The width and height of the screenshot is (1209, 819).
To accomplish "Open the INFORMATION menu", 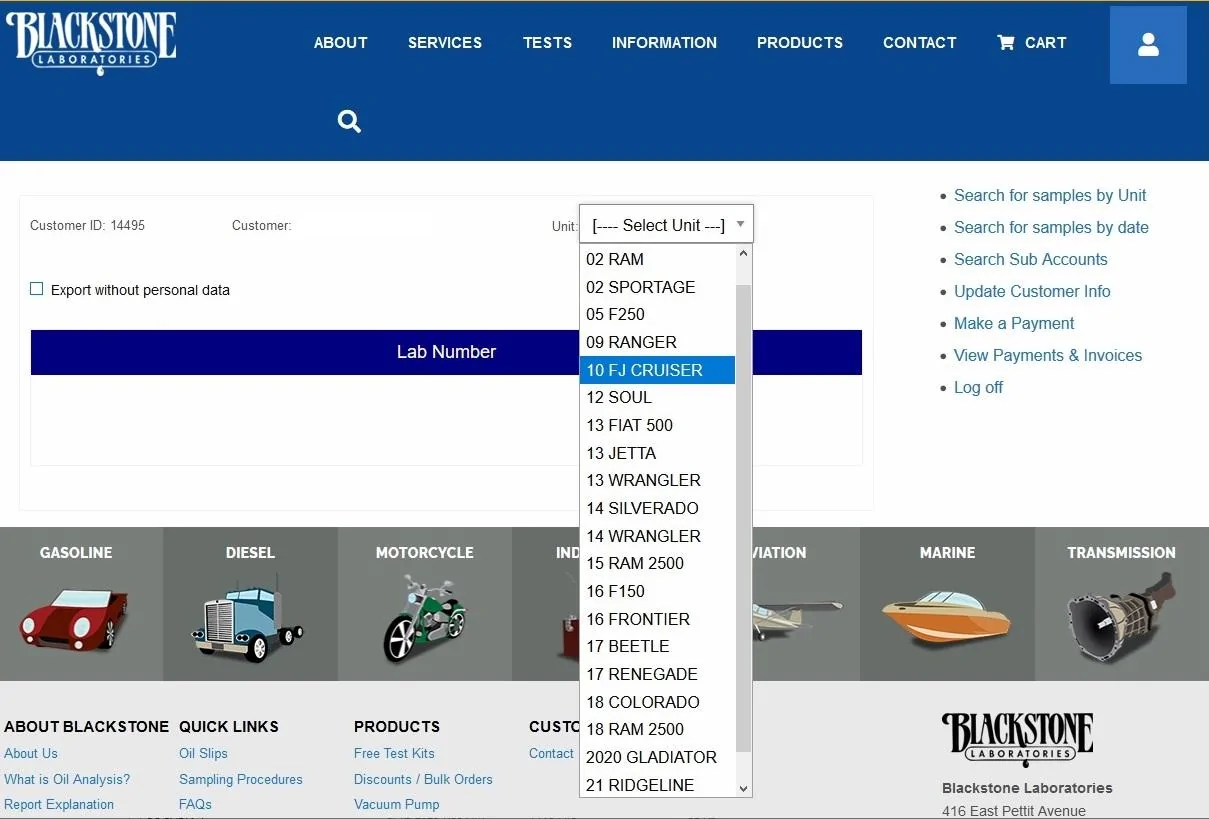I will click(664, 43).
